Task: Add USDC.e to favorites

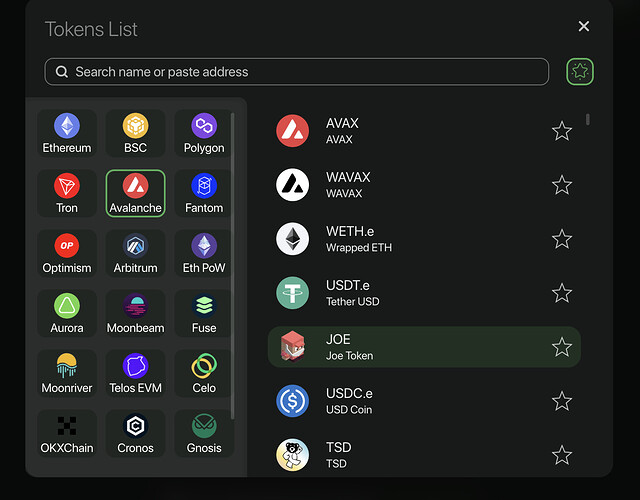Action: click(562, 401)
